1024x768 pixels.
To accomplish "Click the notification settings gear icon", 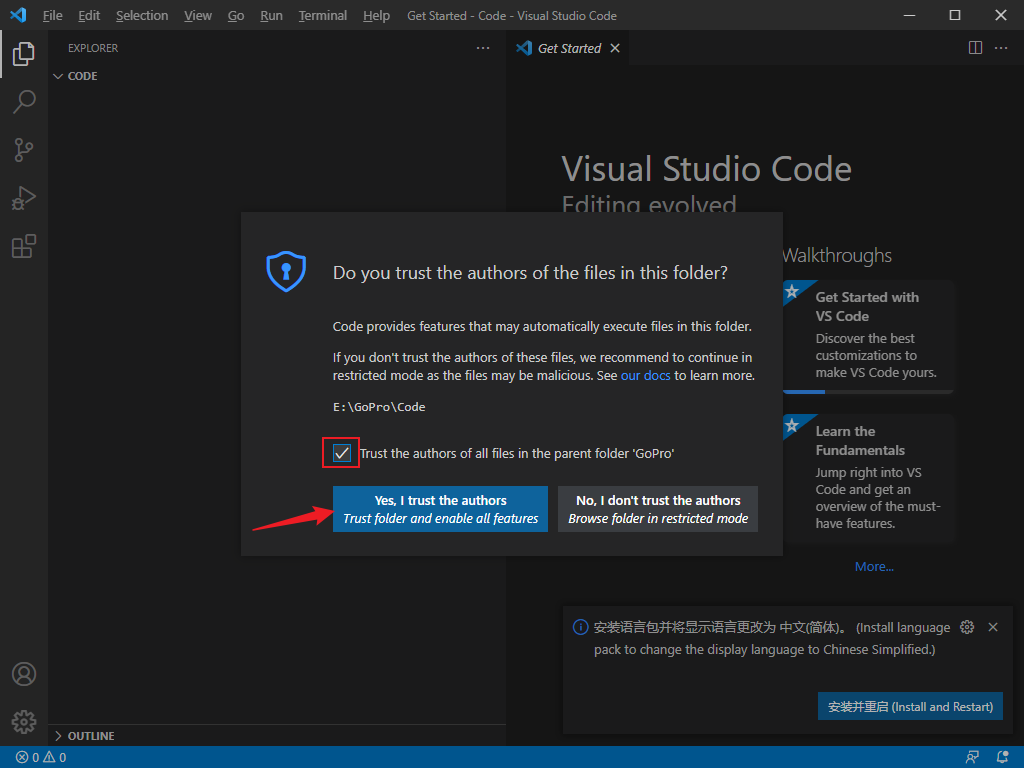I will 966,627.
